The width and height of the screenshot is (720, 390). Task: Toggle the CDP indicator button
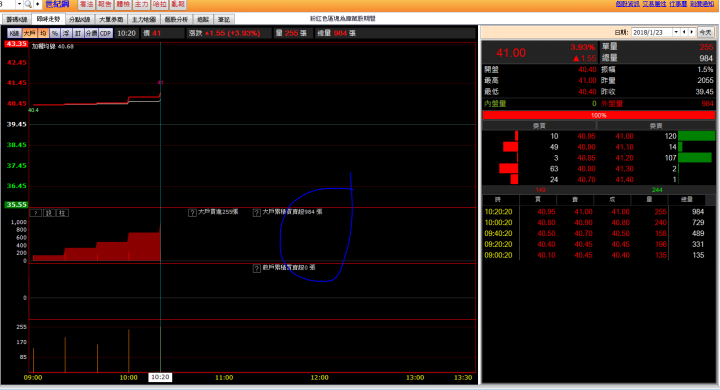coord(106,33)
